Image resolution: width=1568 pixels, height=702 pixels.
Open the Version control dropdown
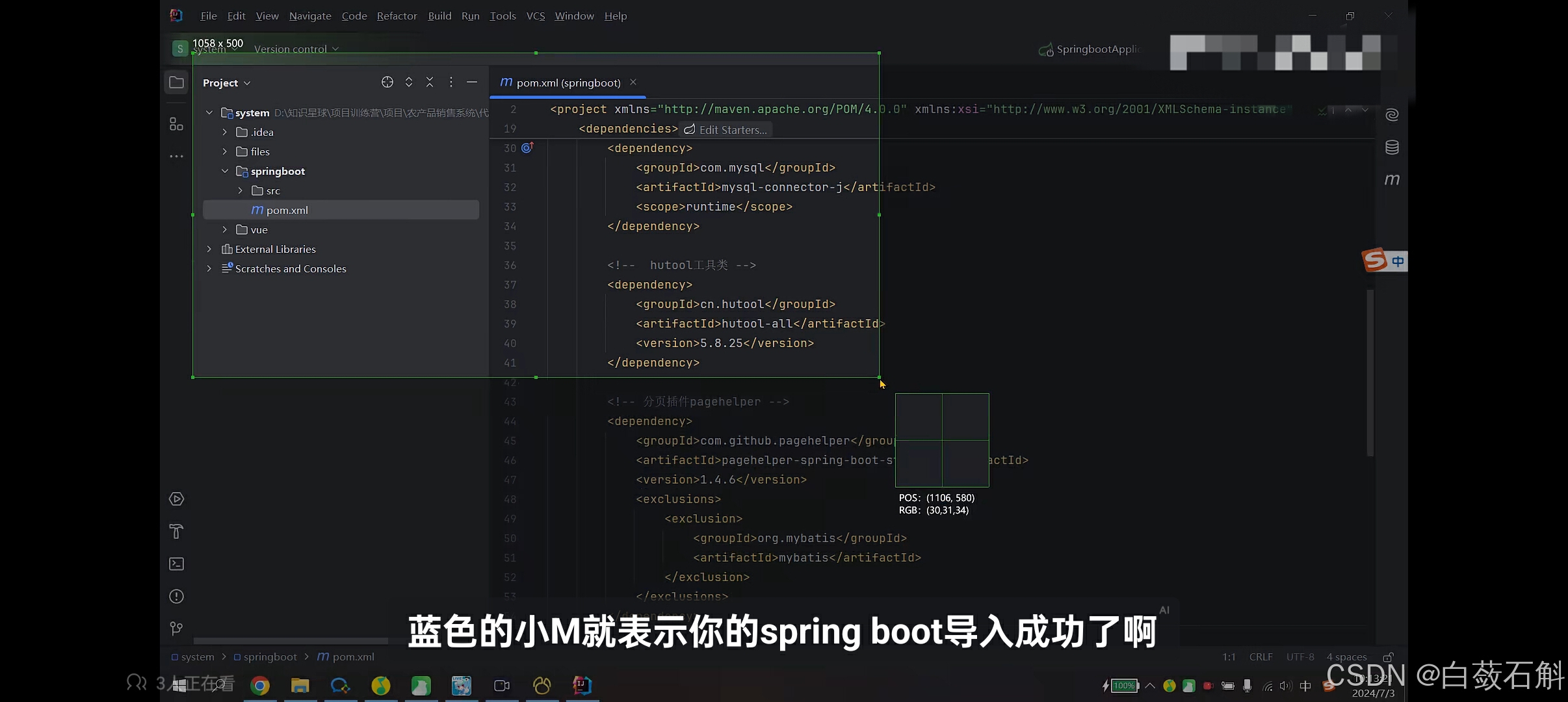coord(296,49)
